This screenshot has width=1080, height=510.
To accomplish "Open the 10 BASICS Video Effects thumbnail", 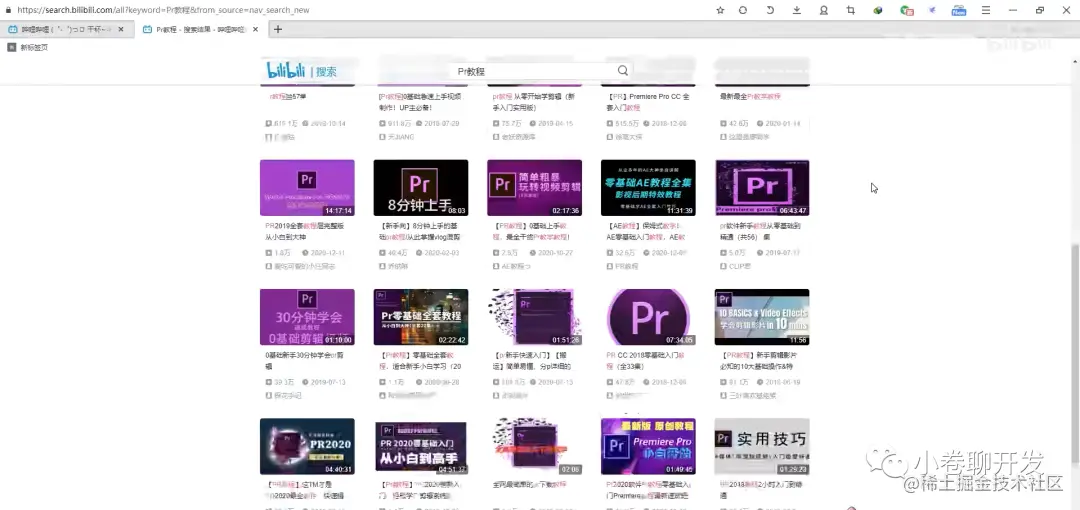I will (762, 317).
